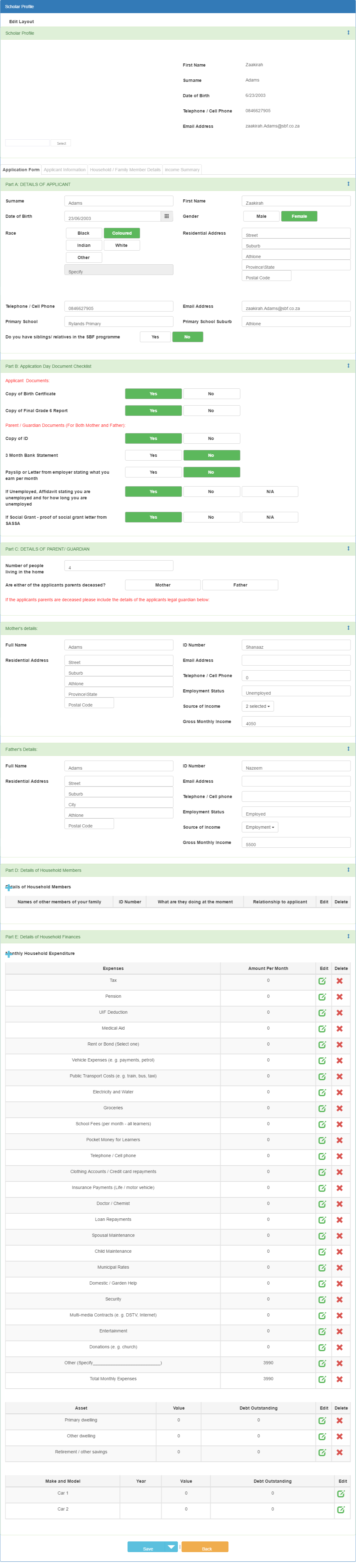Edit the Pension expense row
This screenshot has width=356, height=1568.
[323, 997]
